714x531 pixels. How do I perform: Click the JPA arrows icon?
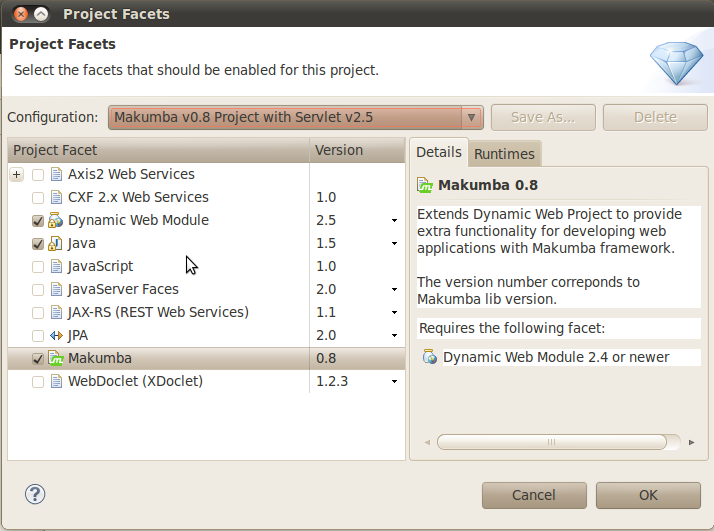pyautogui.click(x=56, y=336)
